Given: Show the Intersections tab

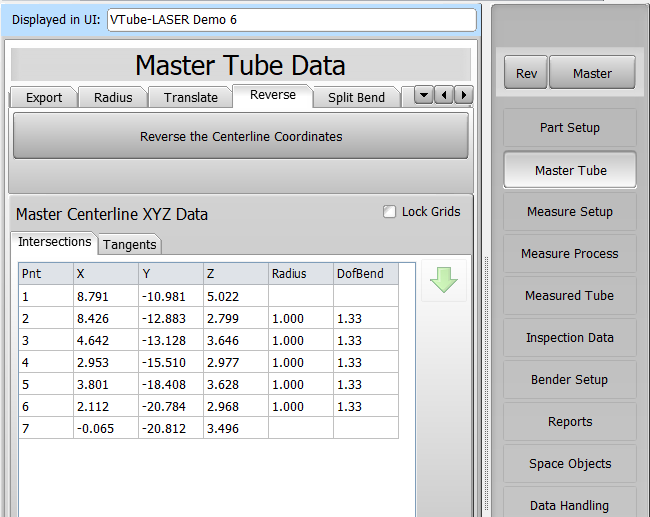Looking at the screenshot, I should tap(54, 242).
